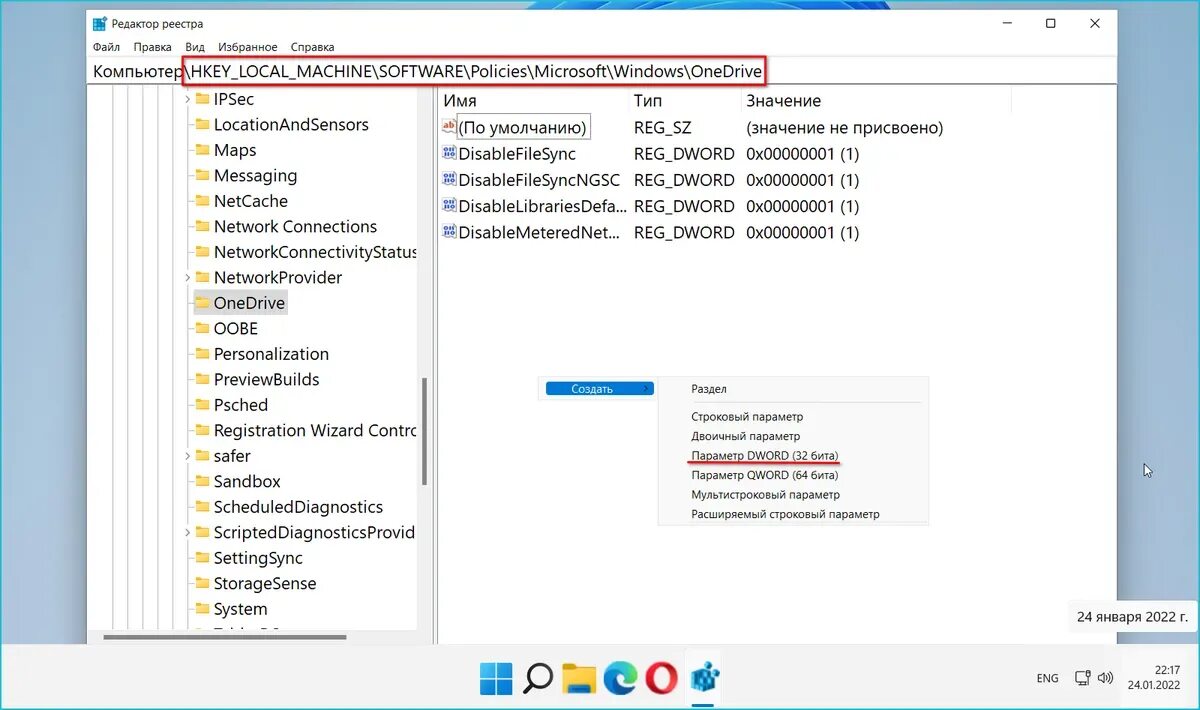The width and height of the screenshot is (1200, 710).
Task: Choose Расширяемый строковый параметр
Action: click(x=785, y=514)
